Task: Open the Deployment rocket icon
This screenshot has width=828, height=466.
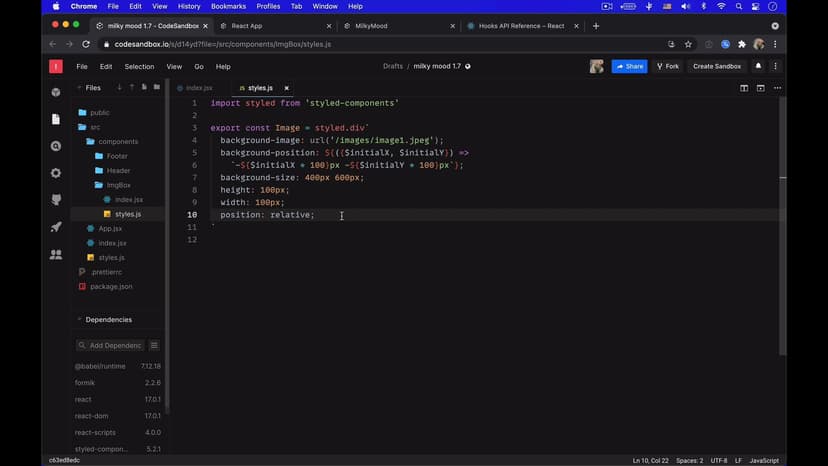Action: pyautogui.click(x=56, y=227)
